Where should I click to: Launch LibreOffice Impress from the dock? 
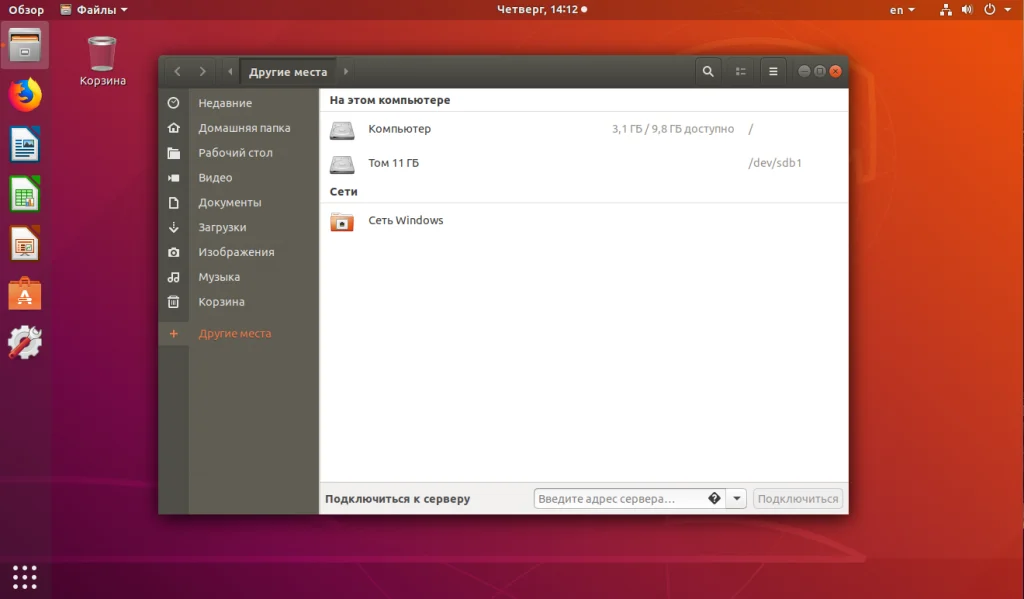(25, 244)
